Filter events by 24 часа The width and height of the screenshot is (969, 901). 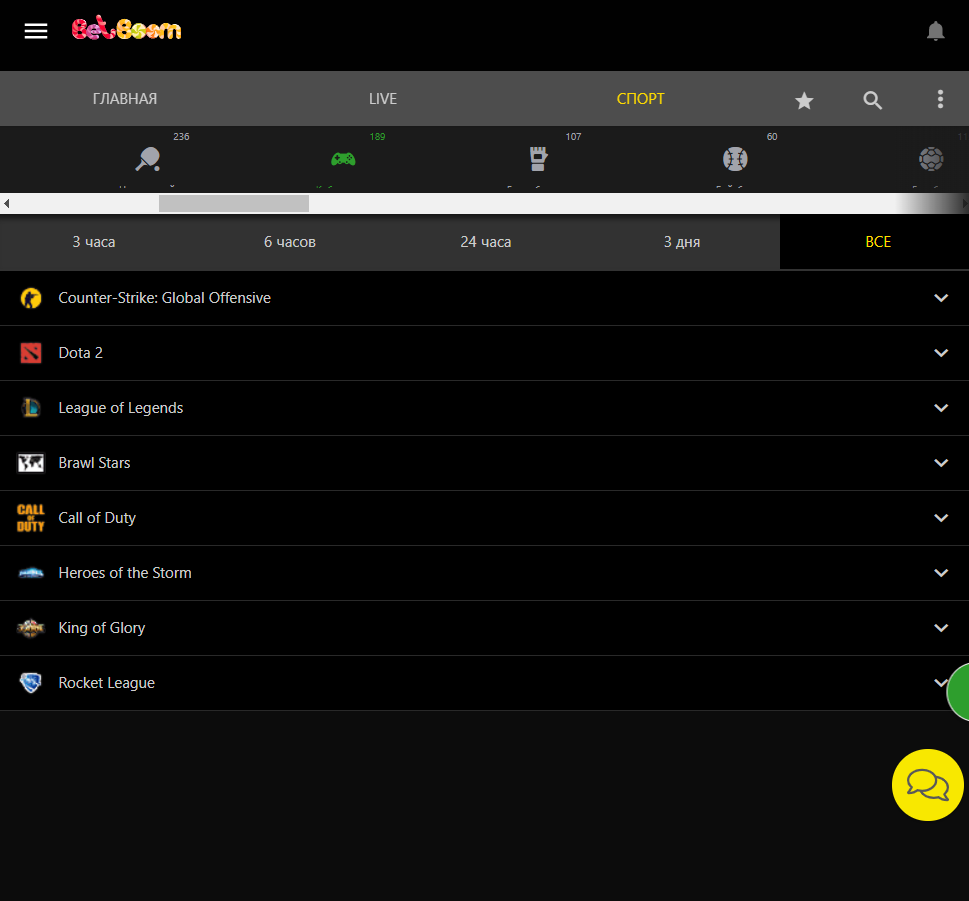click(486, 242)
